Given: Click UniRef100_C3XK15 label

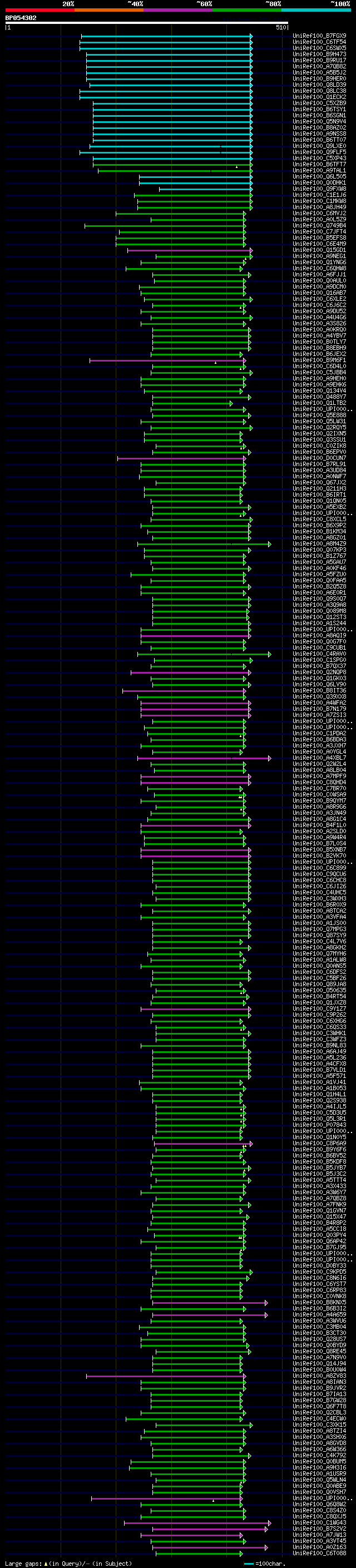Looking at the screenshot, I should [319, 1424].
